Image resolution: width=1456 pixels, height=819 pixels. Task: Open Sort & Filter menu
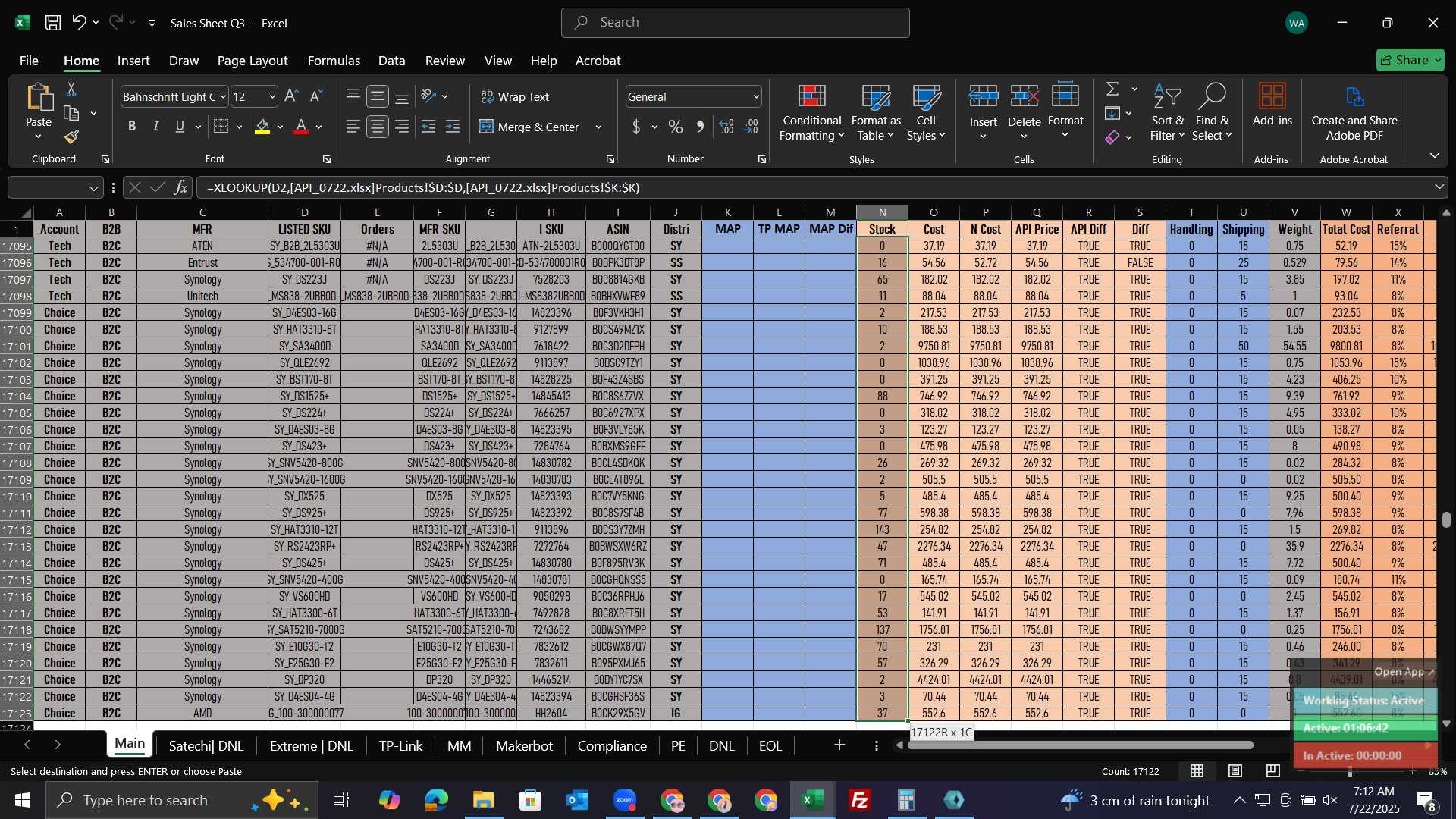[1166, 112]
